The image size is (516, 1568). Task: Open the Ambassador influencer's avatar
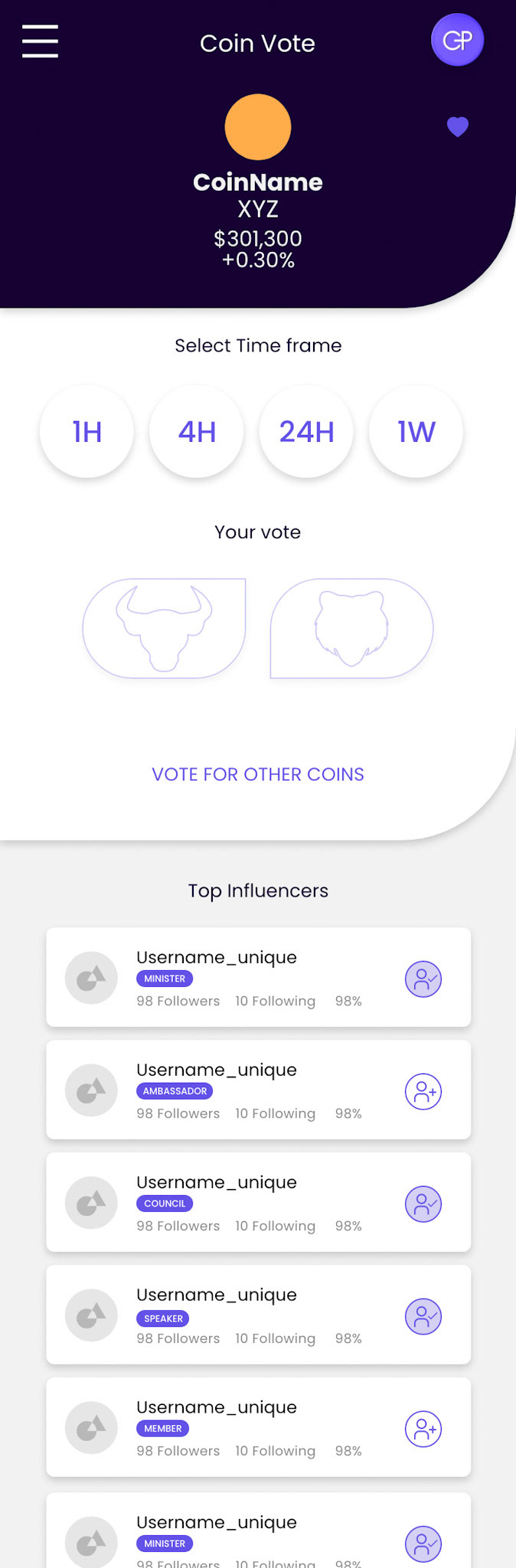(x=91, y=1090)
